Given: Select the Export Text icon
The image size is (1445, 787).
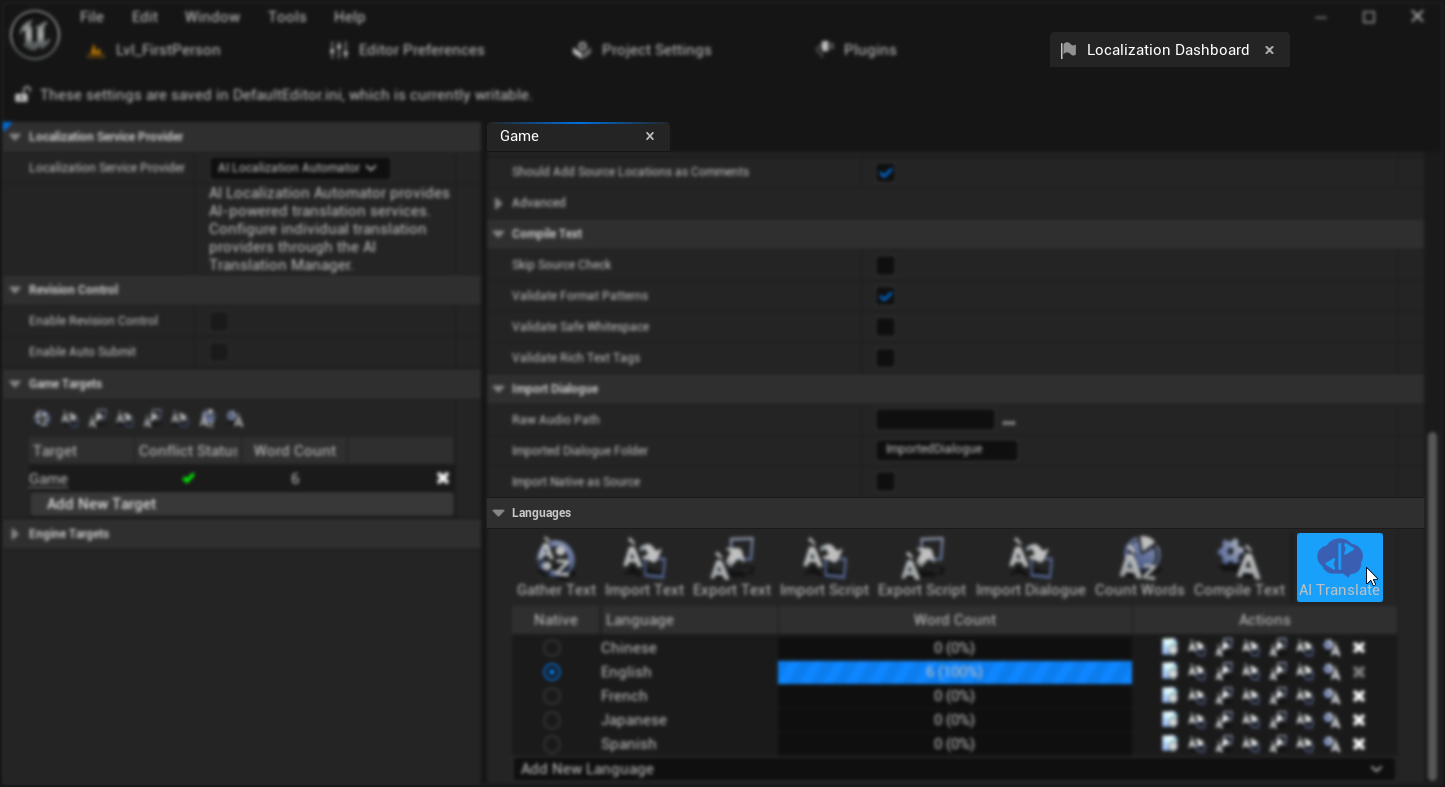Looking at the screenshot, I should 732,558.
